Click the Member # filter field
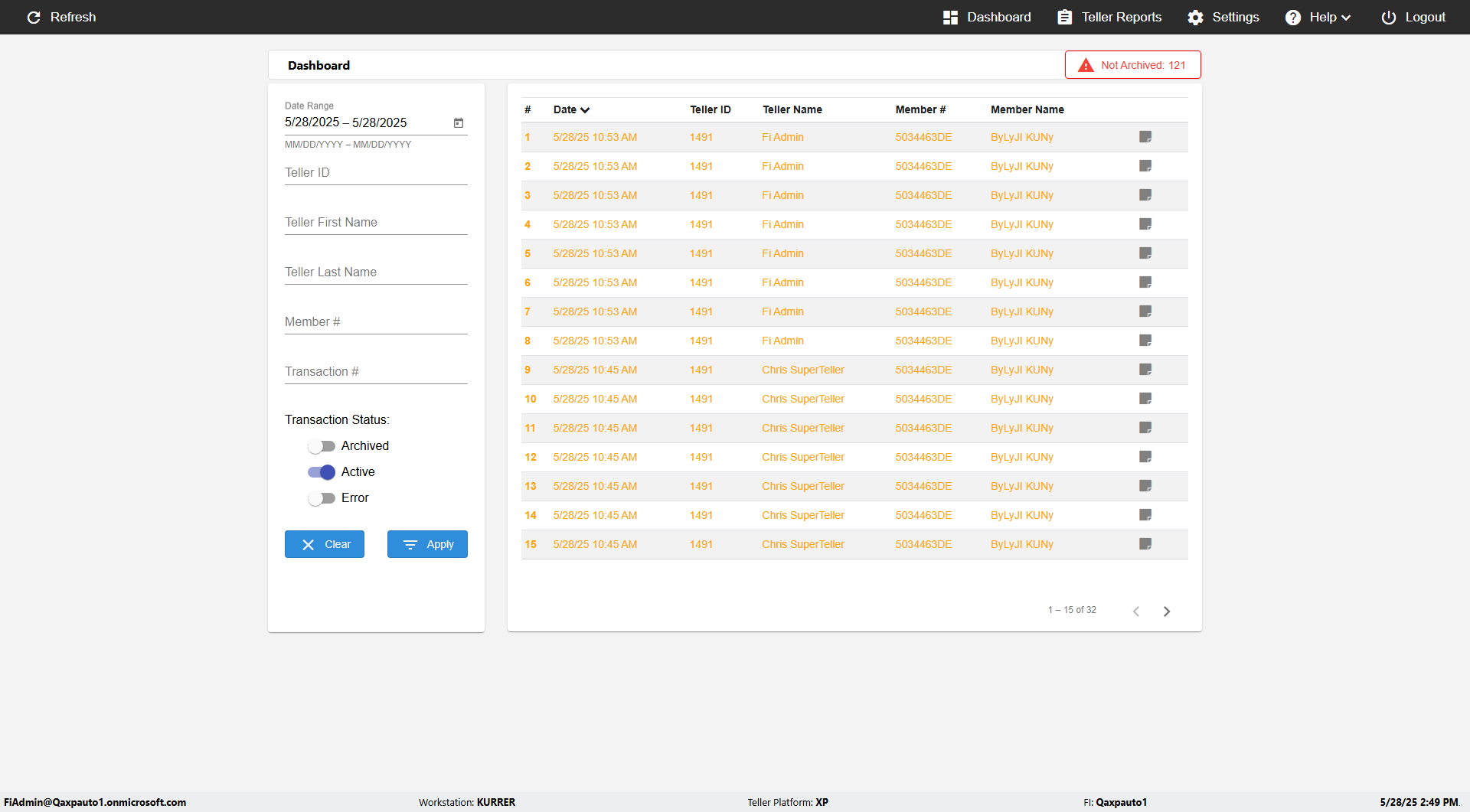Screen dimensions: 1470x812 pos(376,322)
